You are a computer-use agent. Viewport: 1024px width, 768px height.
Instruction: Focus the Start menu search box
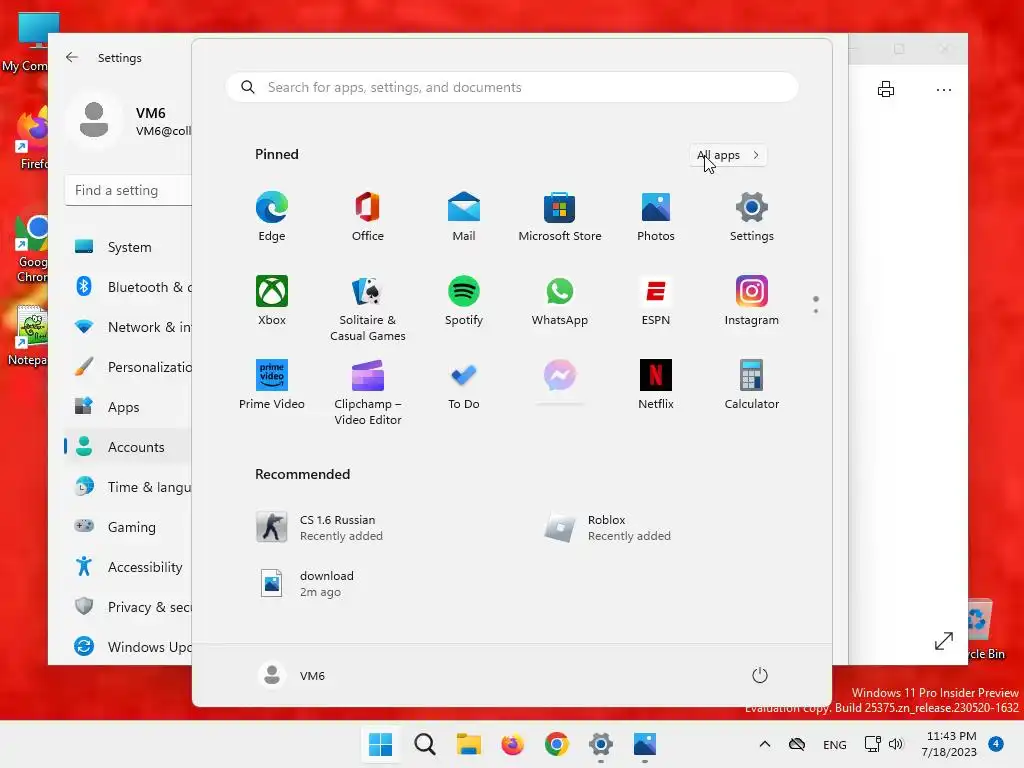(x=512, y=88)
